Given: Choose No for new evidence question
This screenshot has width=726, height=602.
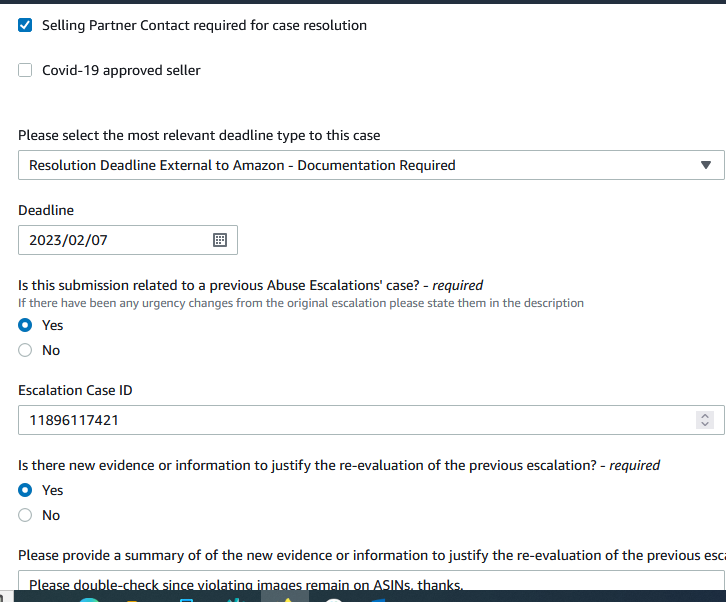Looking at the screenshot, I should pos(25,515).
